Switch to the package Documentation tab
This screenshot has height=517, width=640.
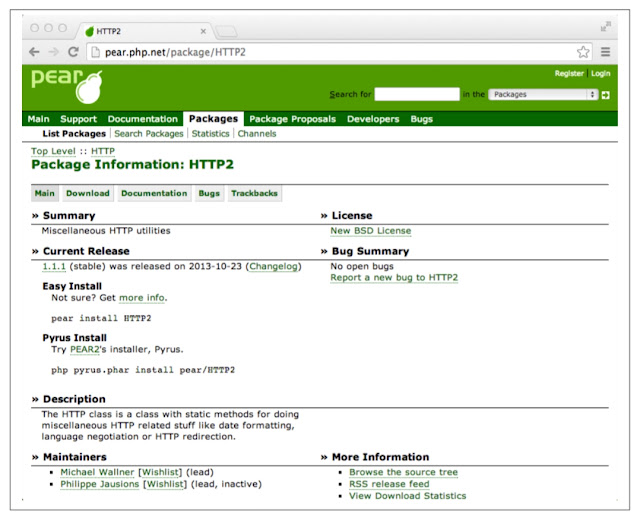154,193
